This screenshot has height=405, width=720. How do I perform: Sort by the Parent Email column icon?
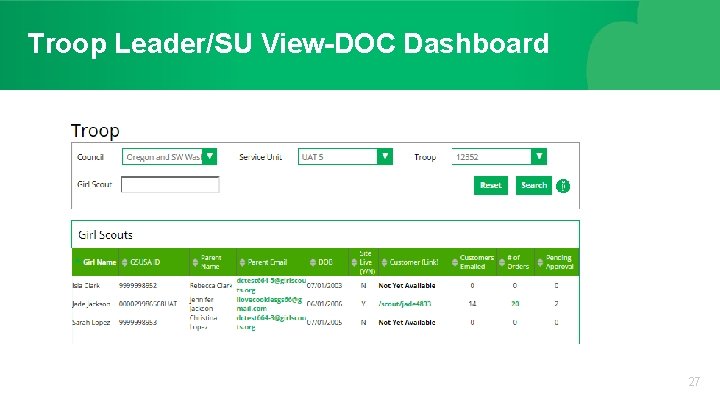pos(242,262)
